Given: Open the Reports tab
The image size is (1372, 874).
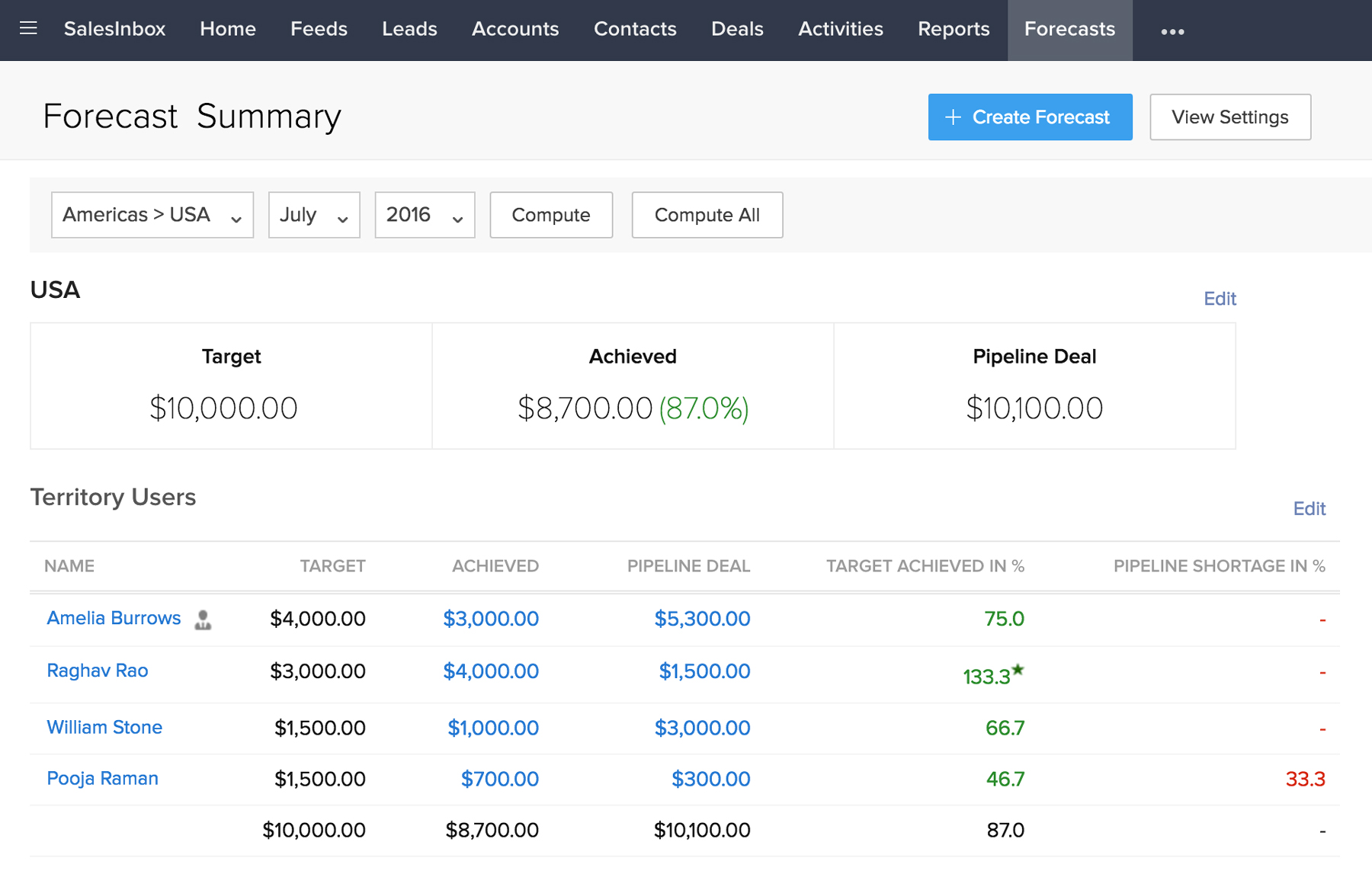Looking at the screenshot, I should tap(953, 29).
